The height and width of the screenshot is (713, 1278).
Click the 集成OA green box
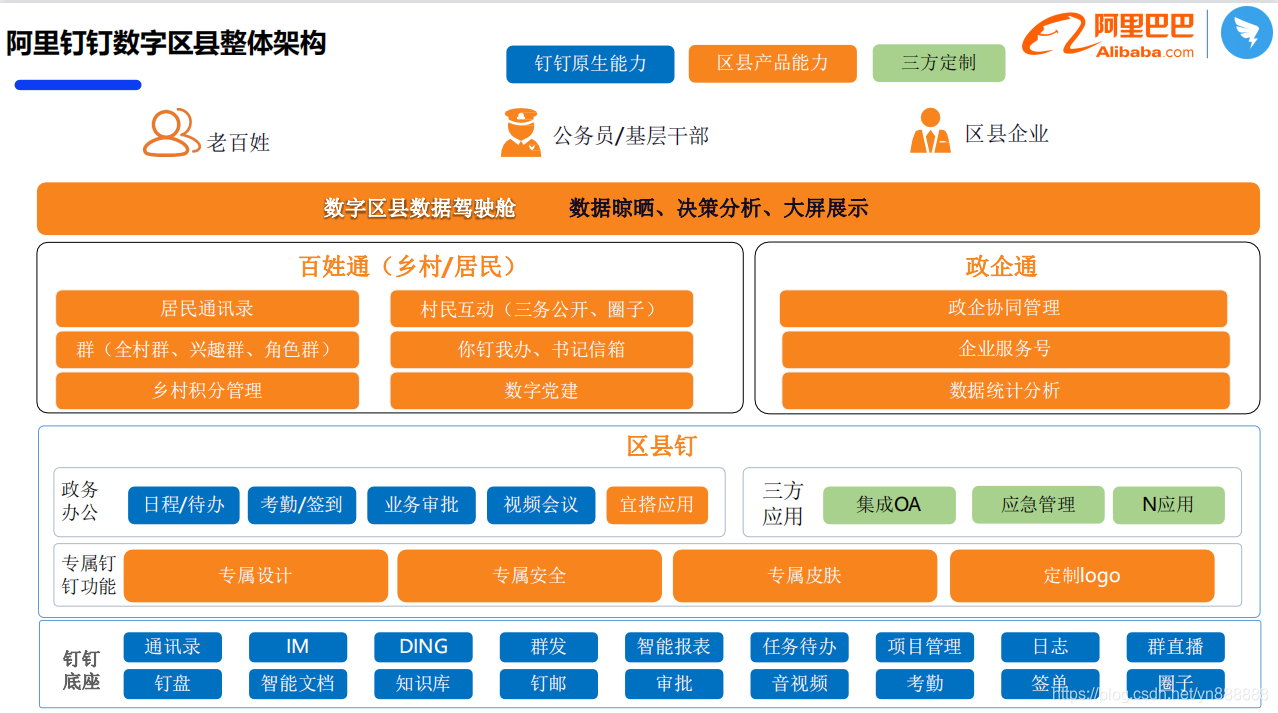(889, 505)
